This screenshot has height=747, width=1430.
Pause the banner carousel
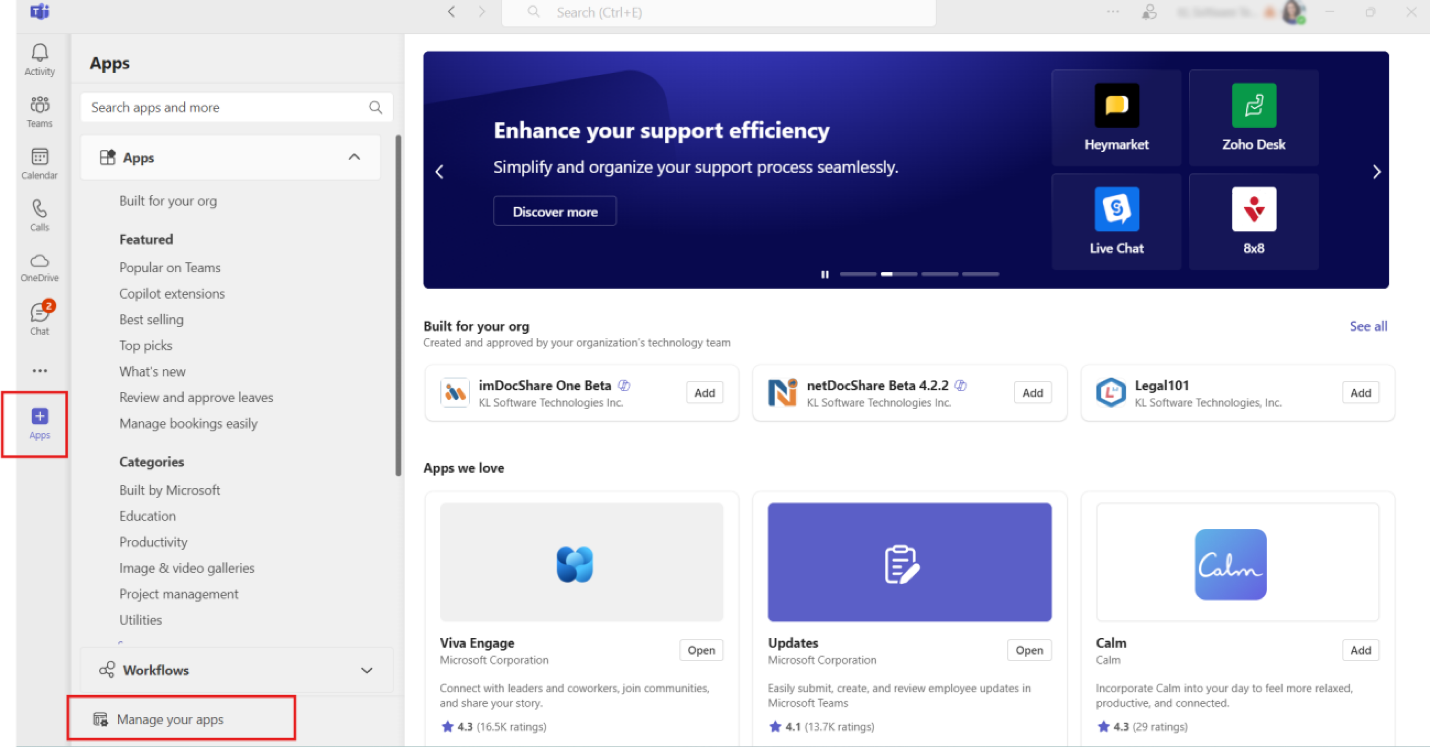(825, 274)
